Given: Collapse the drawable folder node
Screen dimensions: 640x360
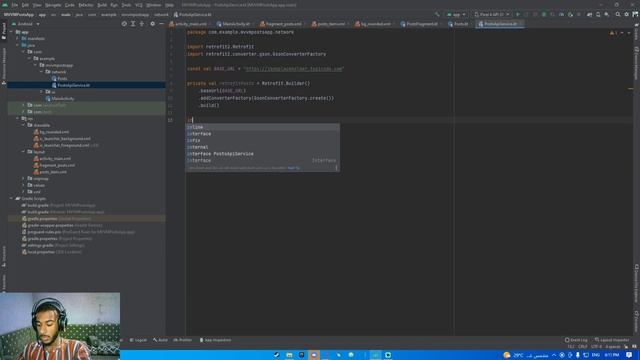Looking at the screenshot, I should point(23,125).
